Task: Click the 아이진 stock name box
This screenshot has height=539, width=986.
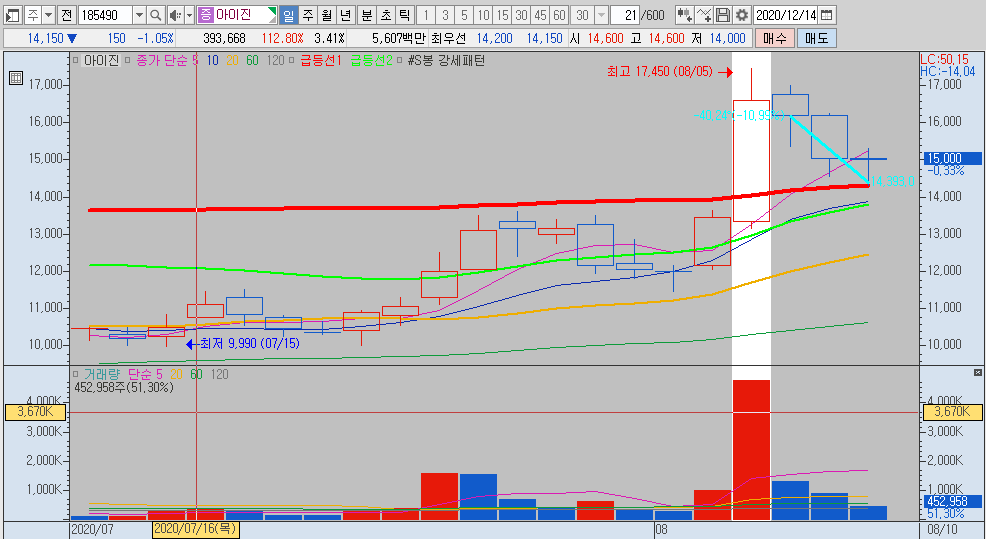Action: [x=237, y=15]
